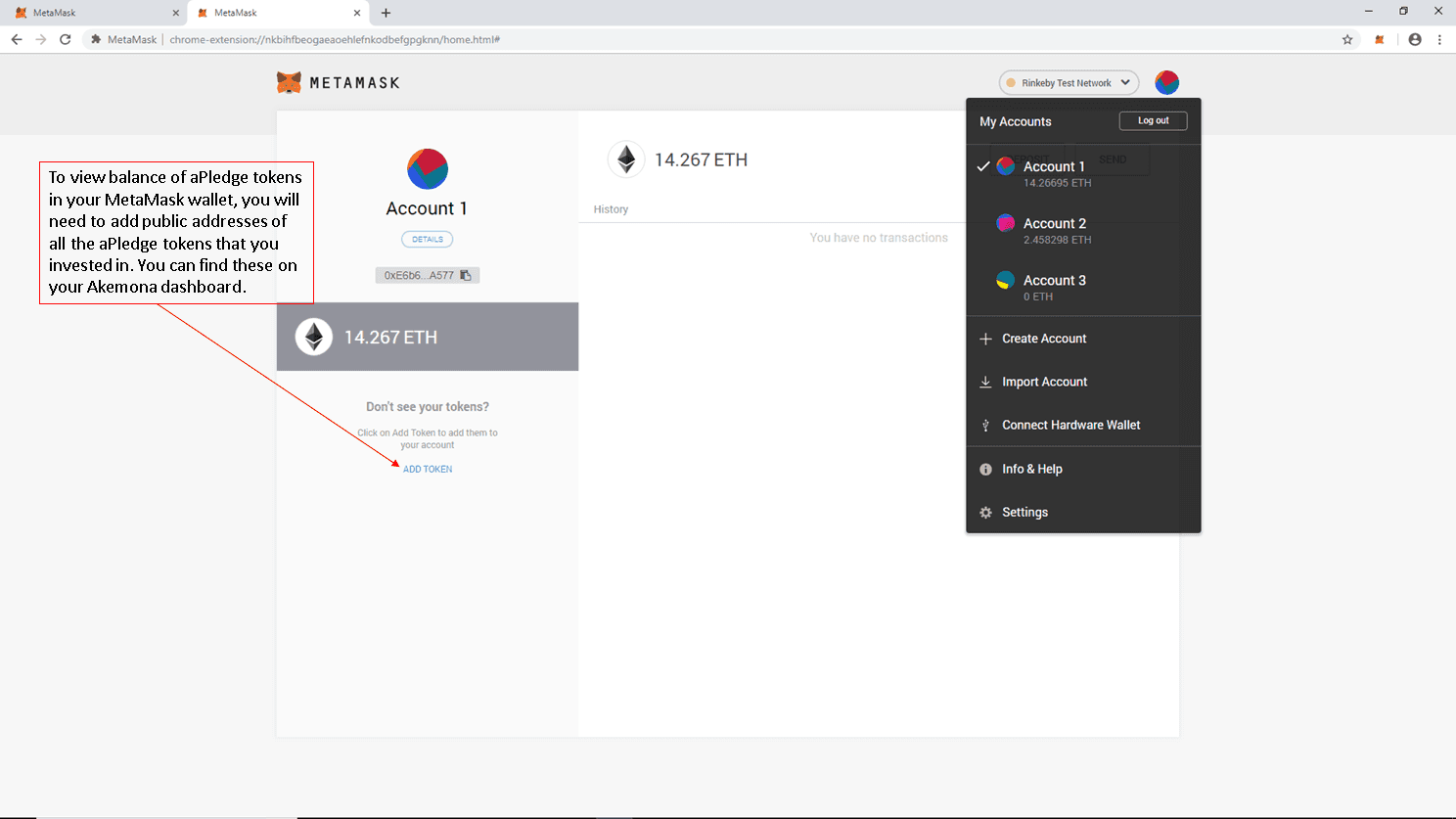Click the "Don't see your tokens?" text

(428, 407)
